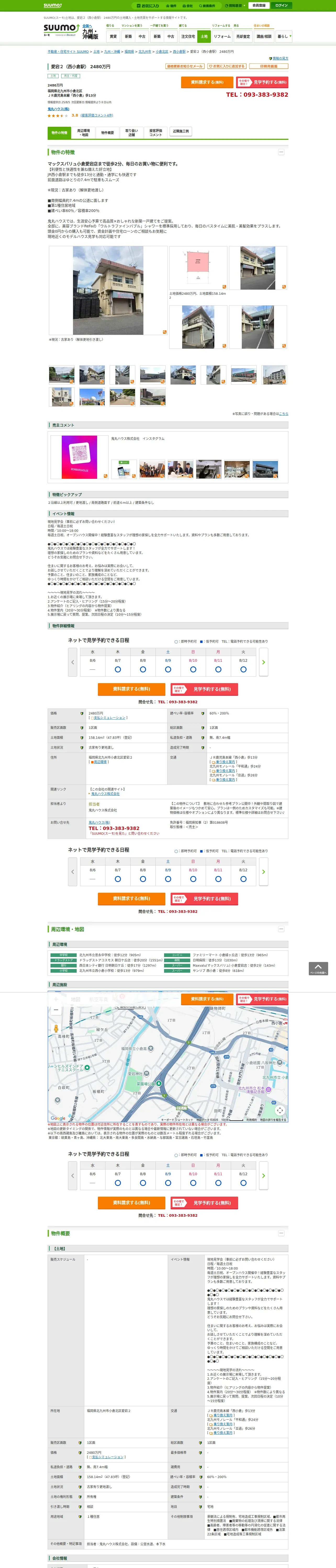Show next week in calendar below the map
336x1568 pixels.
264,1176
